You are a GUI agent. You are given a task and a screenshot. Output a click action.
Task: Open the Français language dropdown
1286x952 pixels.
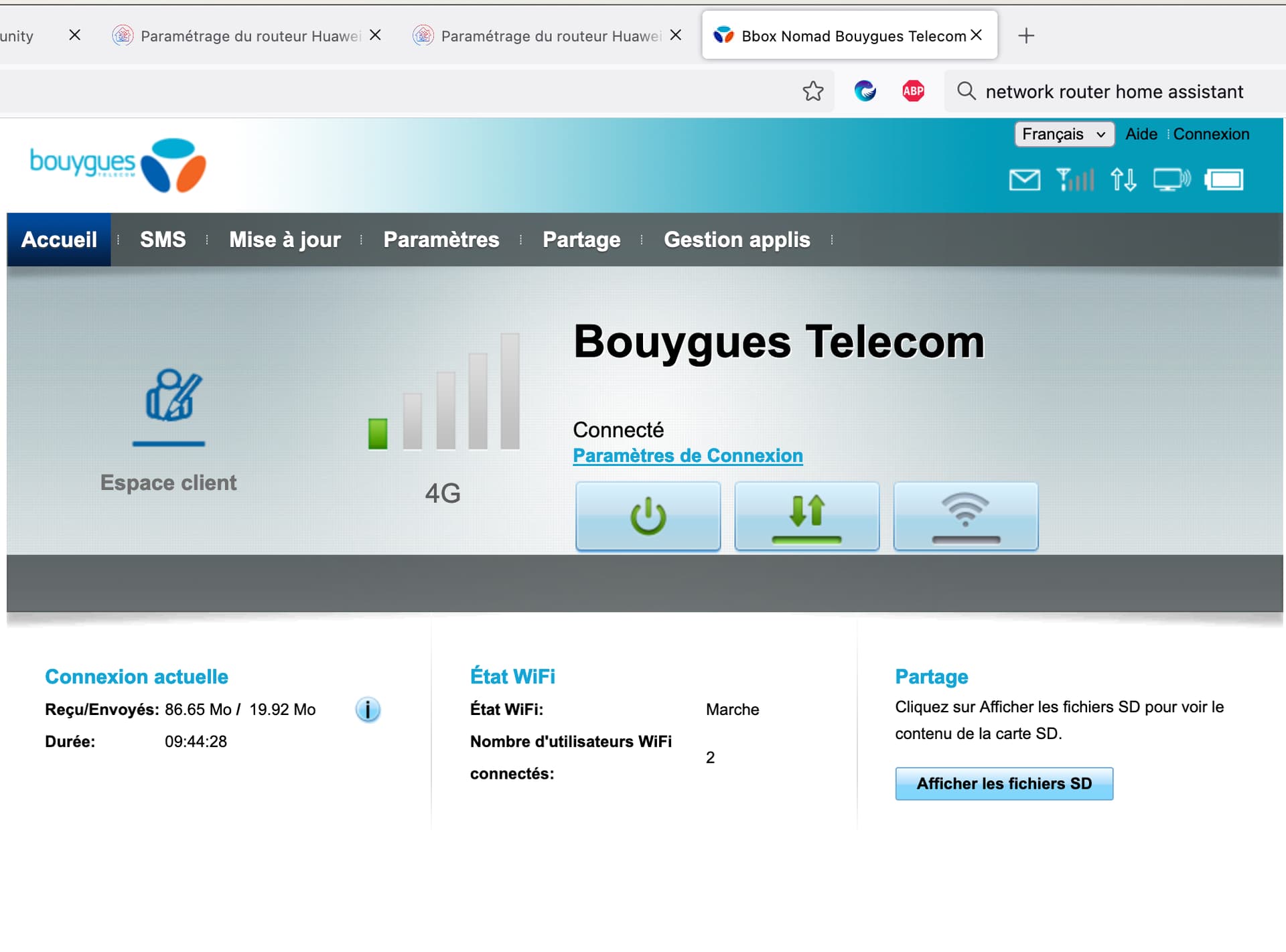coord(1064,134)
